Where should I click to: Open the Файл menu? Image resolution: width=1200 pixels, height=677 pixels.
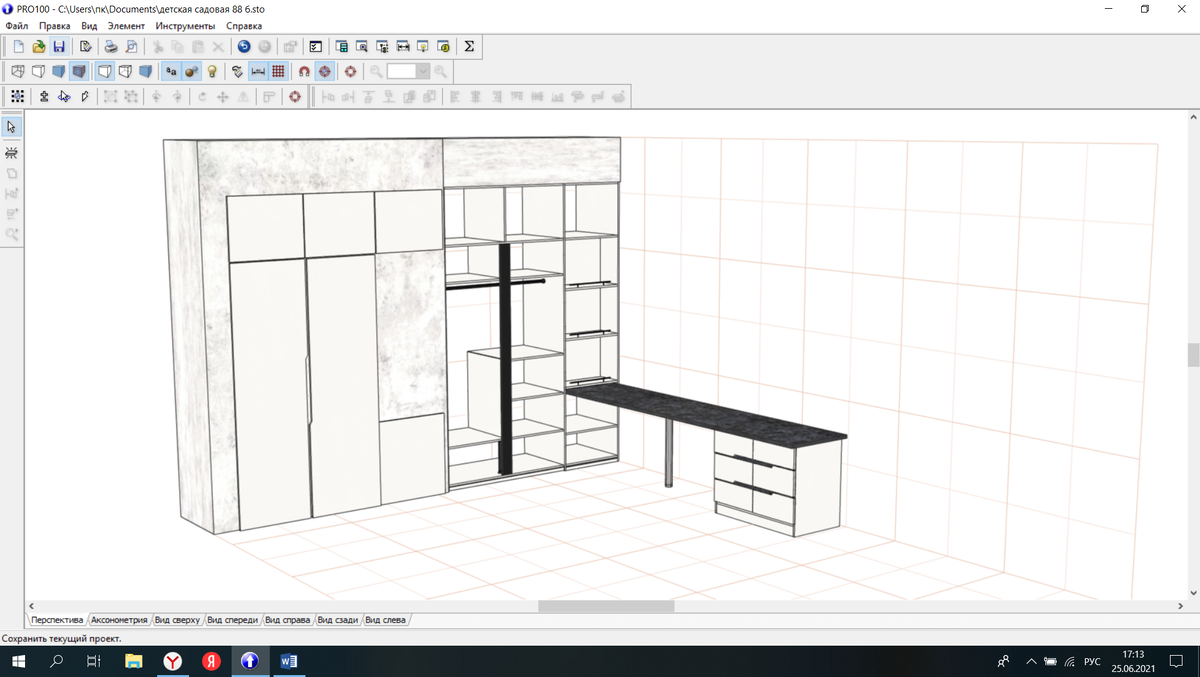coord(16,26)
